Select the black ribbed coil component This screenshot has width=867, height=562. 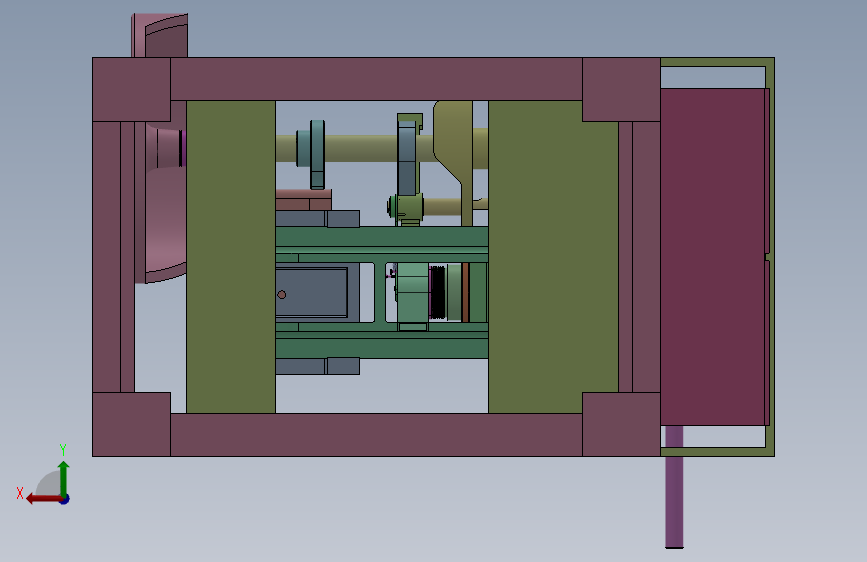pos(437,292)
